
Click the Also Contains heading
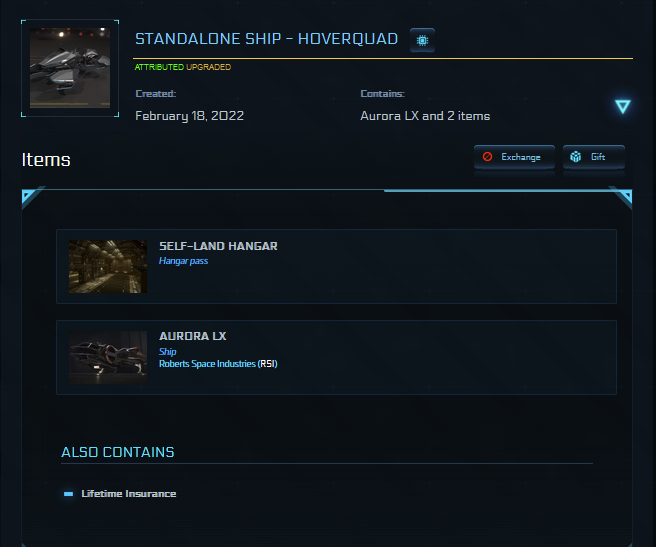118,452
